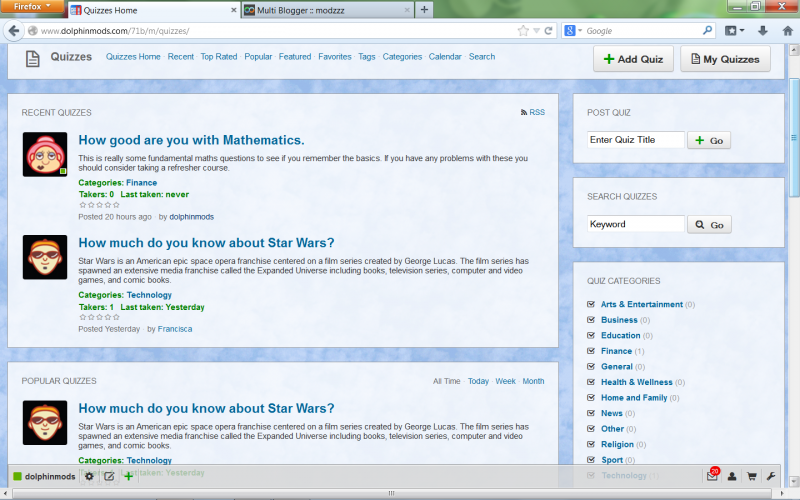Click the Go button in Post Quiz
800x500 pixels.
click(x=709, y=140)
